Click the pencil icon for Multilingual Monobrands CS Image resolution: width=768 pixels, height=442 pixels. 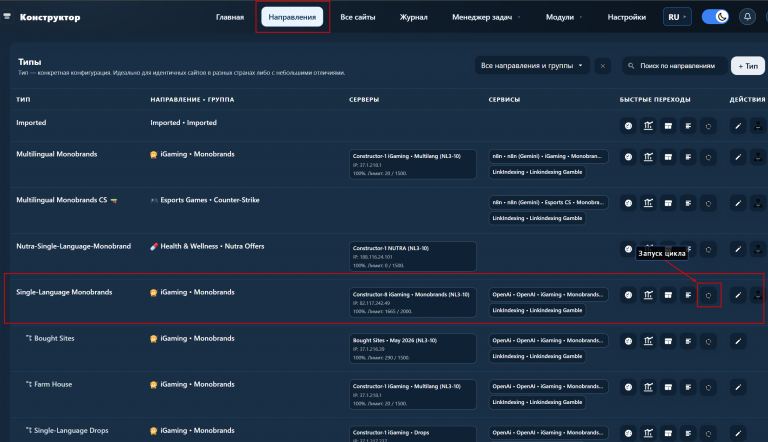pyautogui.click(x=738, y=203)
